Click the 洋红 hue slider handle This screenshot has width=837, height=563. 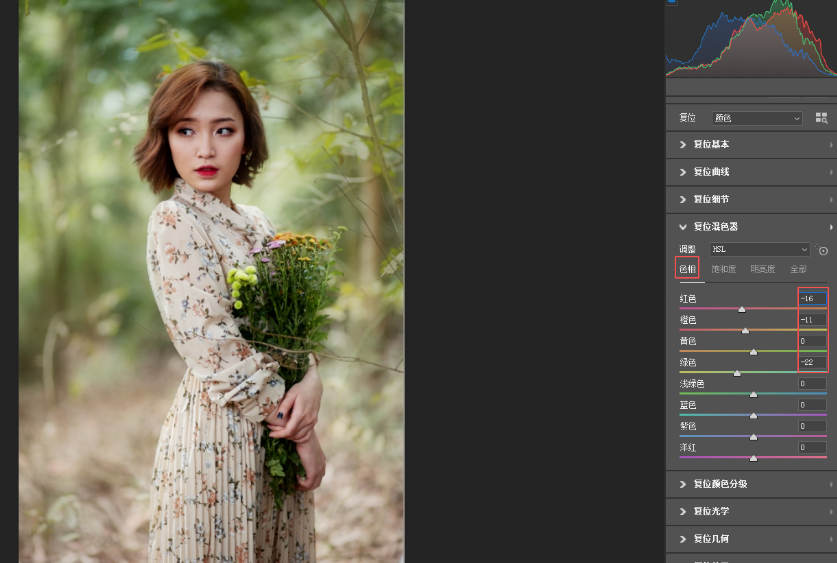pyautogui.click(x=753, y=458)
